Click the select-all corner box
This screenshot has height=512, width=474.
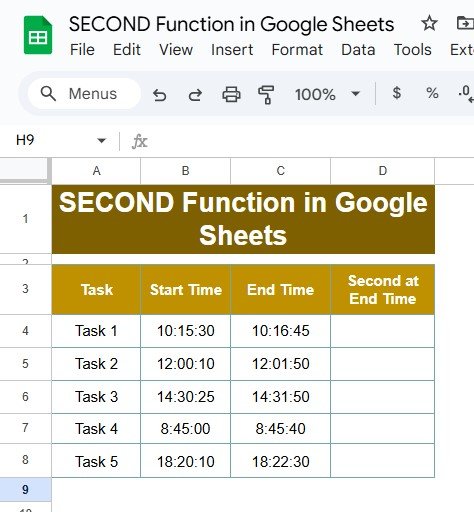[x=25, y=171]
